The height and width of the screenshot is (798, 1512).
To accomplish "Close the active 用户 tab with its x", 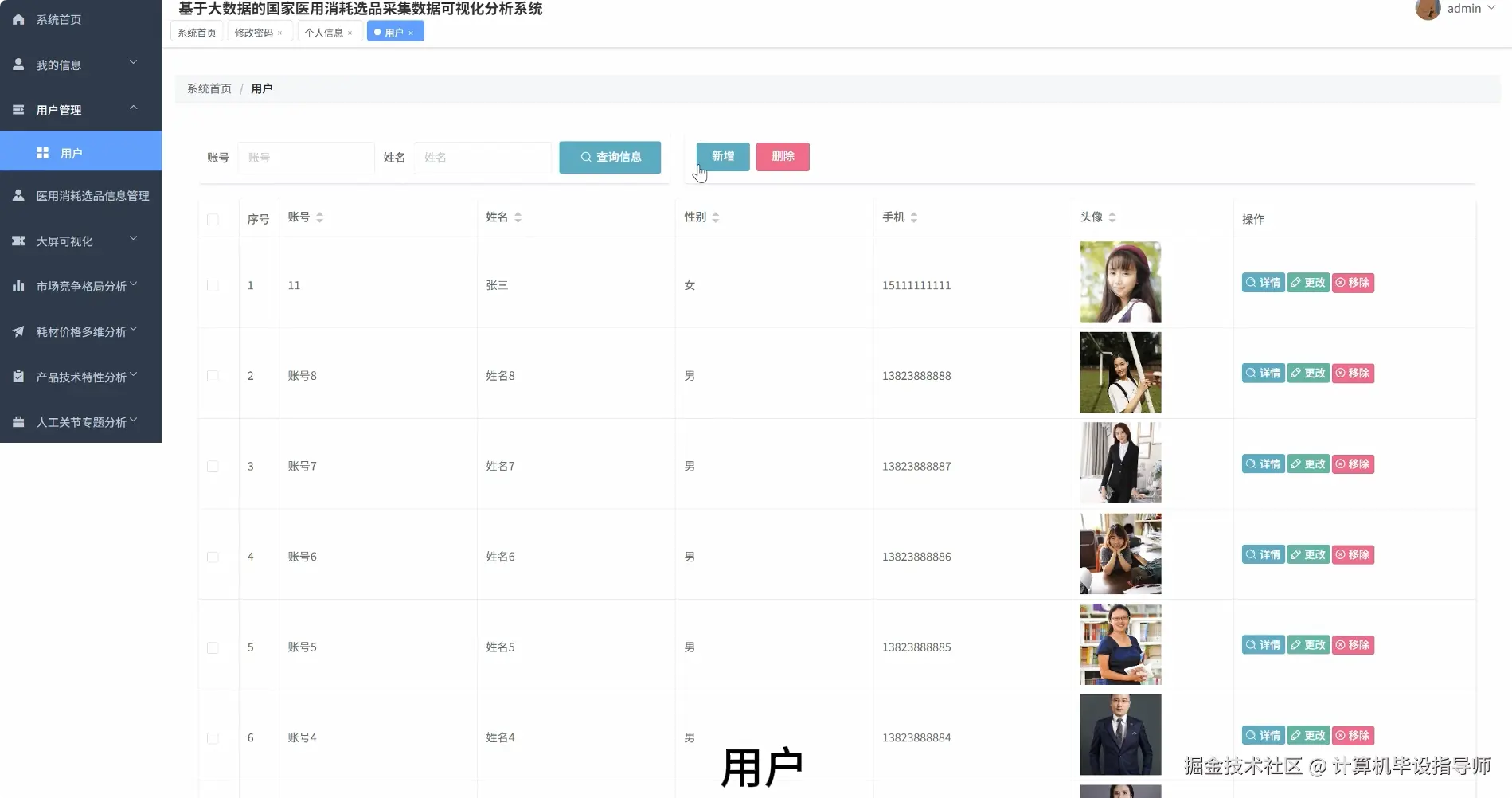I will tap(411, 33).
